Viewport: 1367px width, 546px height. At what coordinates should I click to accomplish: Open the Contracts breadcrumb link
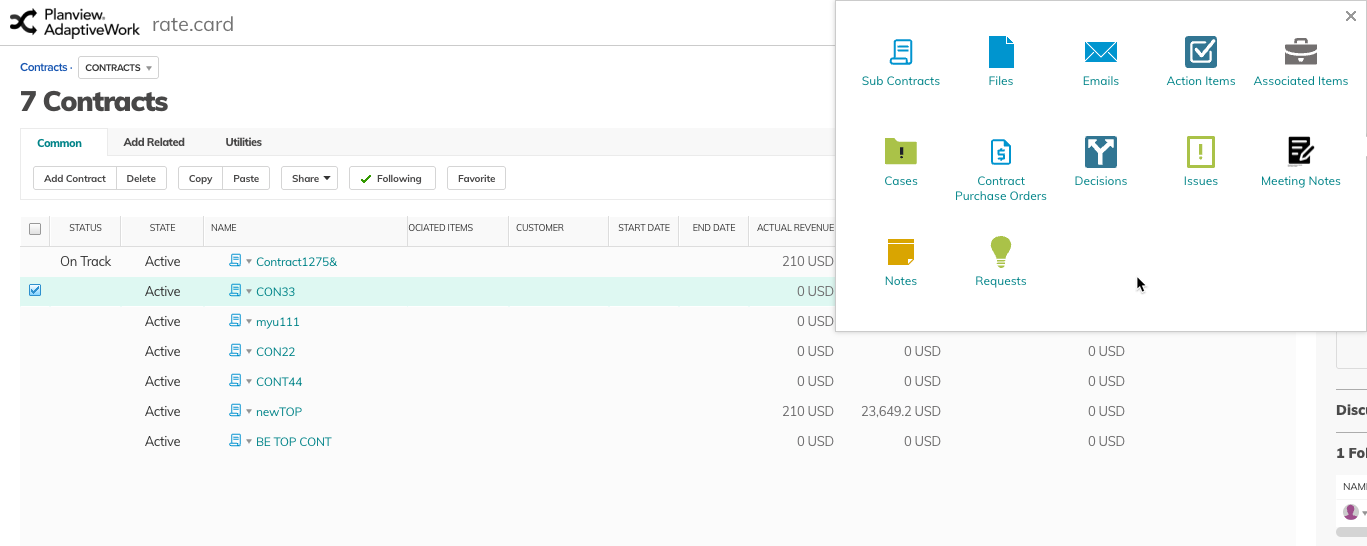tap(44, 67)
